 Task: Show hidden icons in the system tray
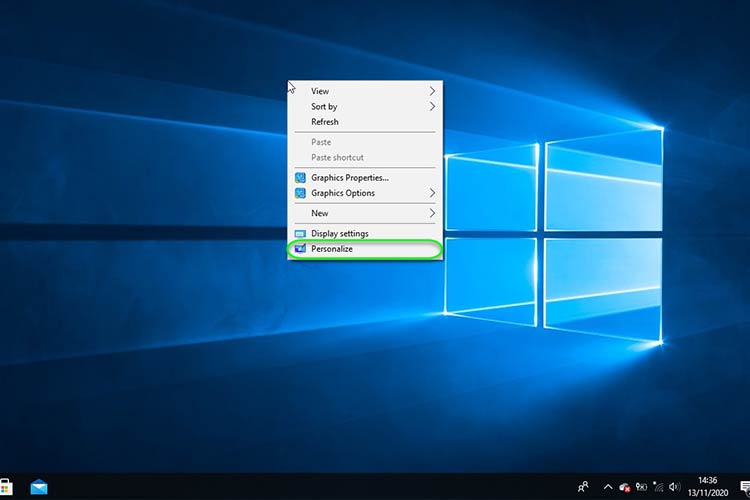coord(608,487)
